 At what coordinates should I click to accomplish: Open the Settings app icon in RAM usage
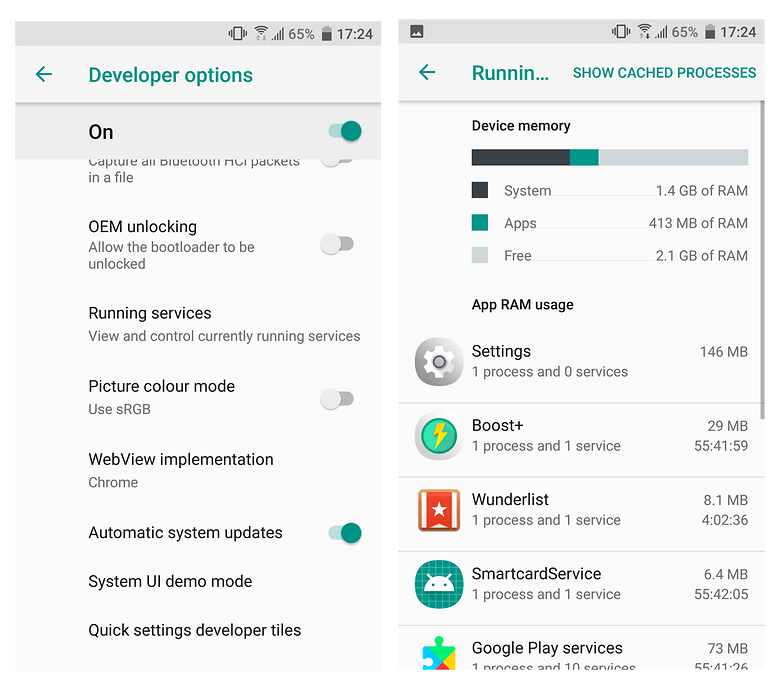(x=439, y=362)
